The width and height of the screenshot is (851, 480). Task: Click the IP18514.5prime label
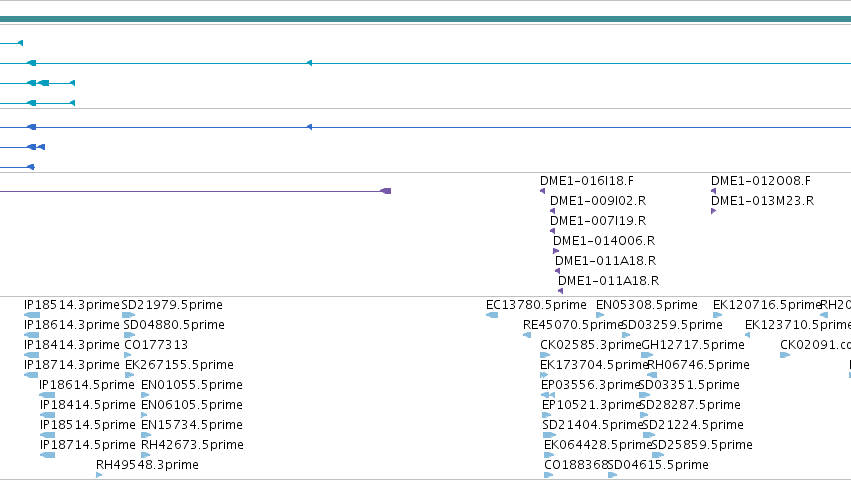[x=87, y=425]
